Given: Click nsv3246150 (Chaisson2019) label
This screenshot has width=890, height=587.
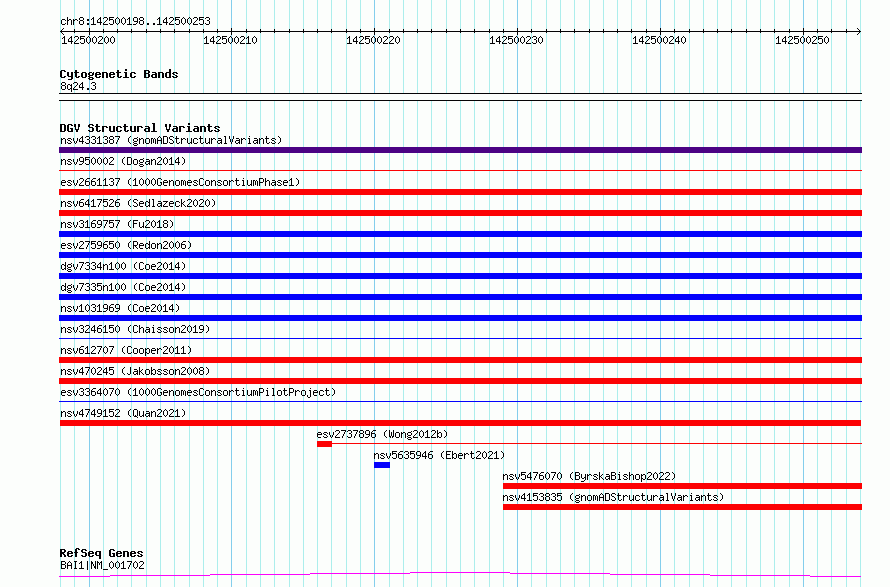Looking at the screenshot, I should 135,329.
